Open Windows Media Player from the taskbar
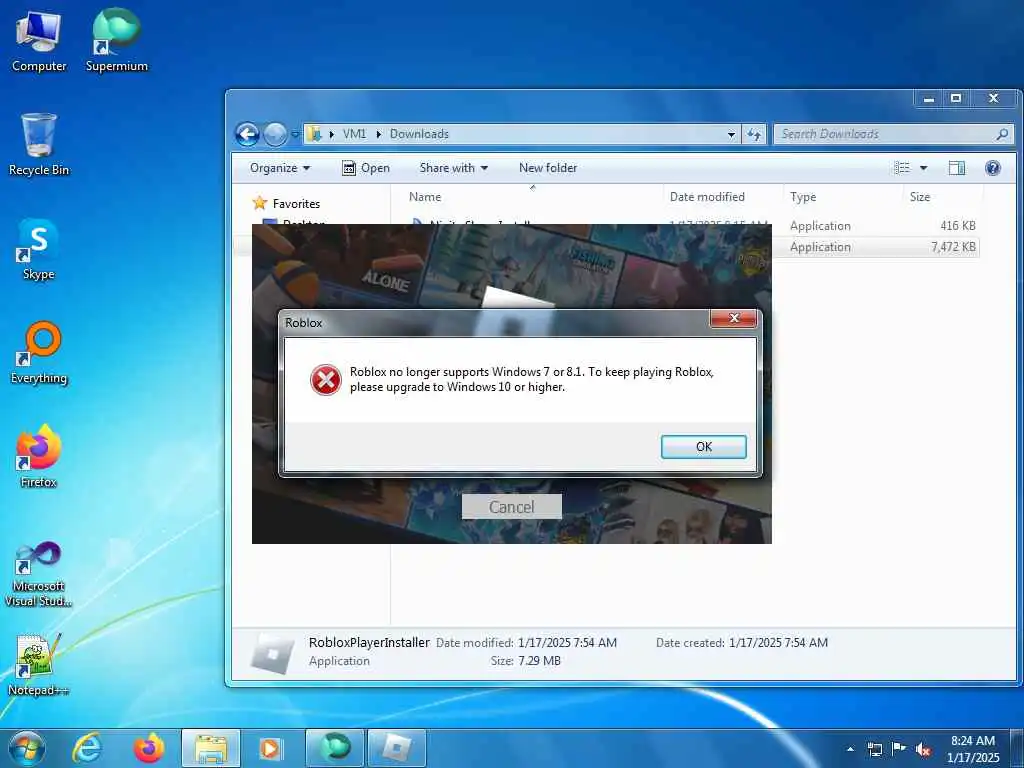This screenshot has height=768, width=1024. click(270, 748)
